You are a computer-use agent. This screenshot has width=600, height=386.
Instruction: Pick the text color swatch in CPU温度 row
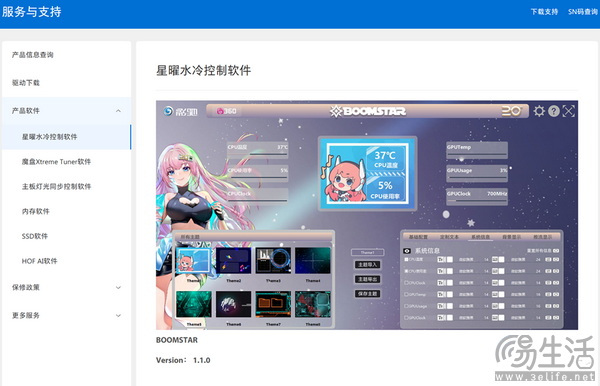point(450,260)
